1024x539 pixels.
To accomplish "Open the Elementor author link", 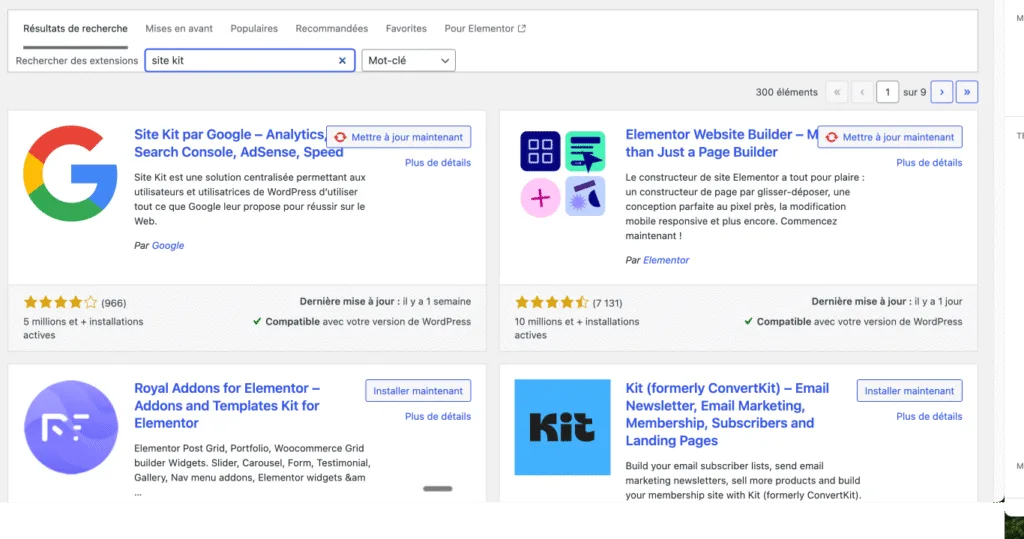I will (x=666, y=260).
